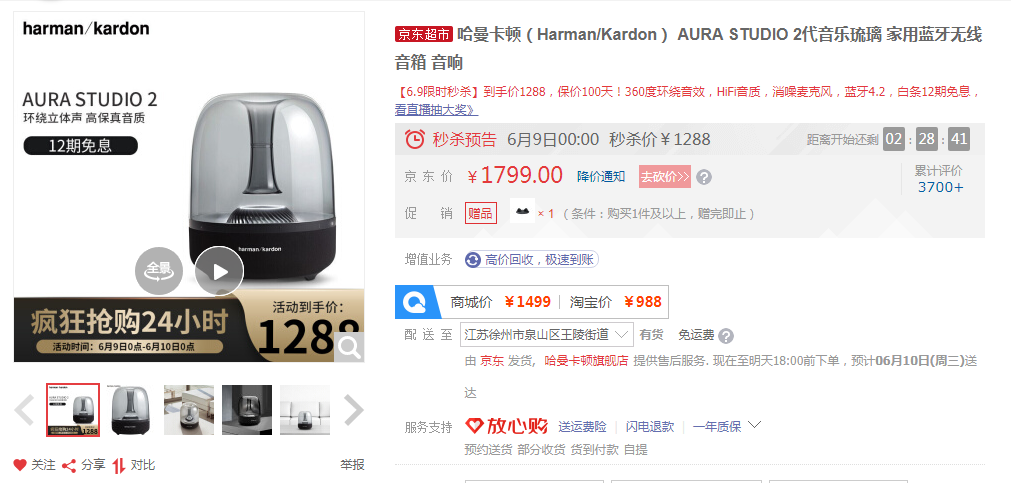Play the product video

click(219, 271)
